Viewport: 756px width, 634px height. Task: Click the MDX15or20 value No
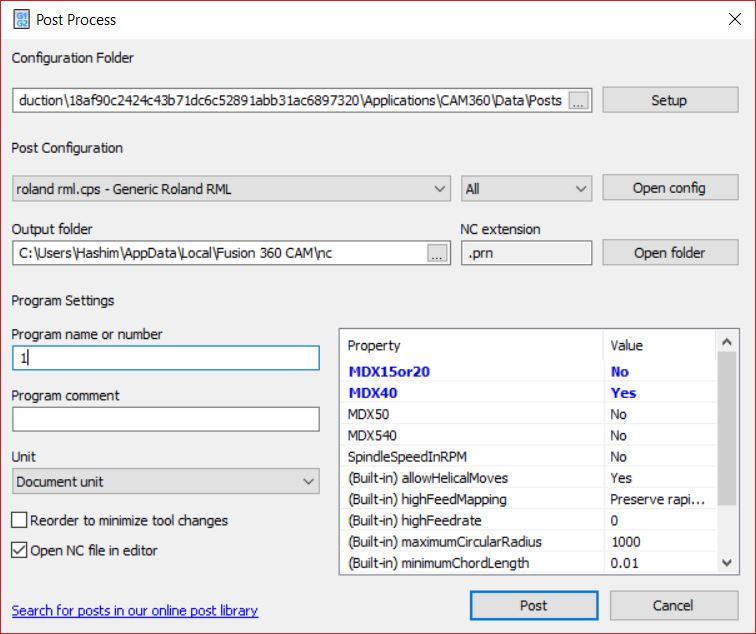(x=620, y=372)
